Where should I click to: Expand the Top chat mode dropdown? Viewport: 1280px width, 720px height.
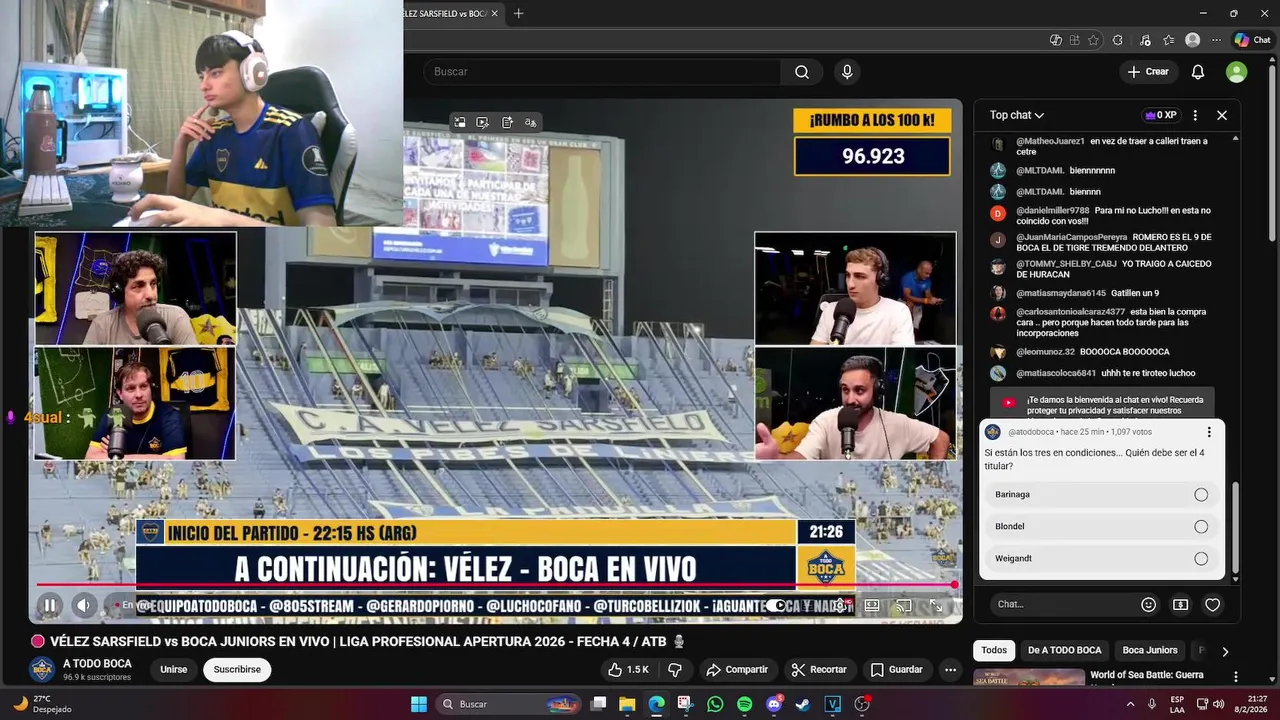[x=1017, y=115]
